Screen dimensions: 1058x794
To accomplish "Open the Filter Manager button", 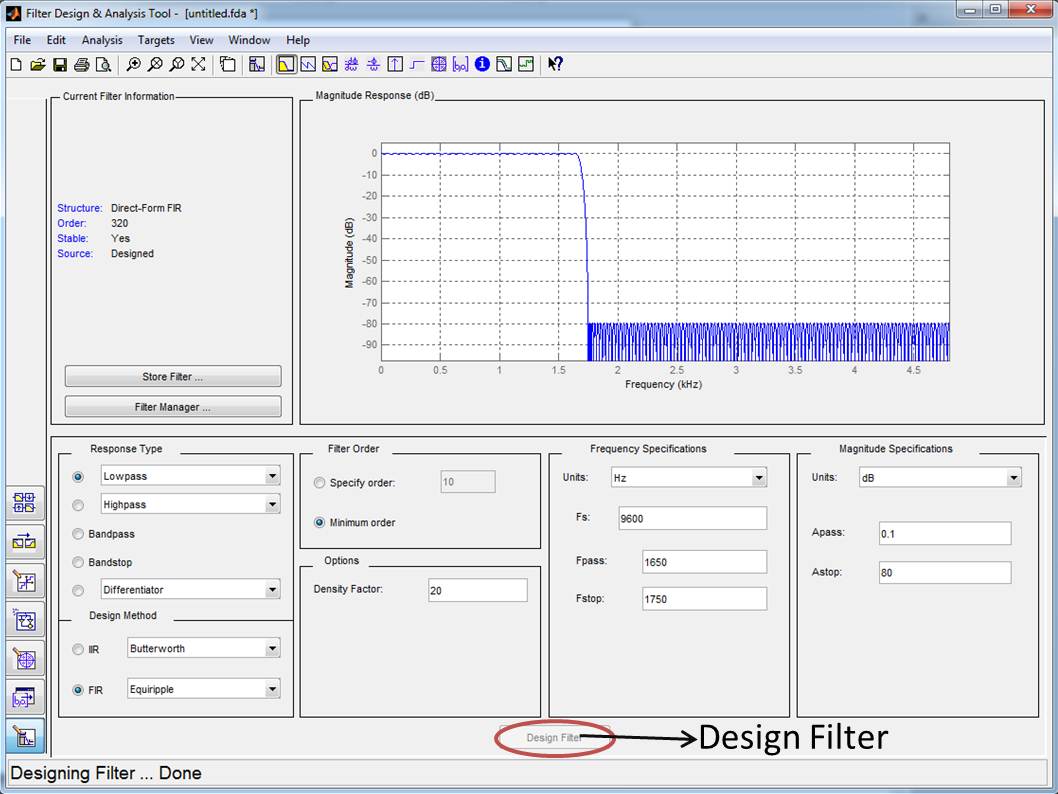I will coord(173,407).
